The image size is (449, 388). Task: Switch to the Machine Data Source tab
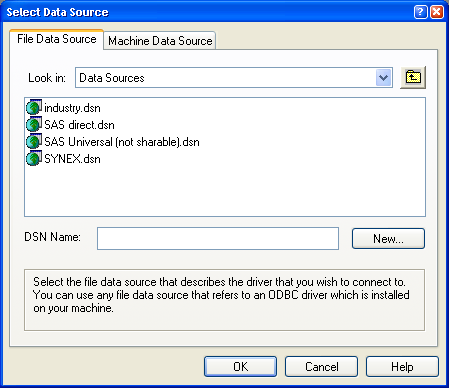[x=160, y=41]
